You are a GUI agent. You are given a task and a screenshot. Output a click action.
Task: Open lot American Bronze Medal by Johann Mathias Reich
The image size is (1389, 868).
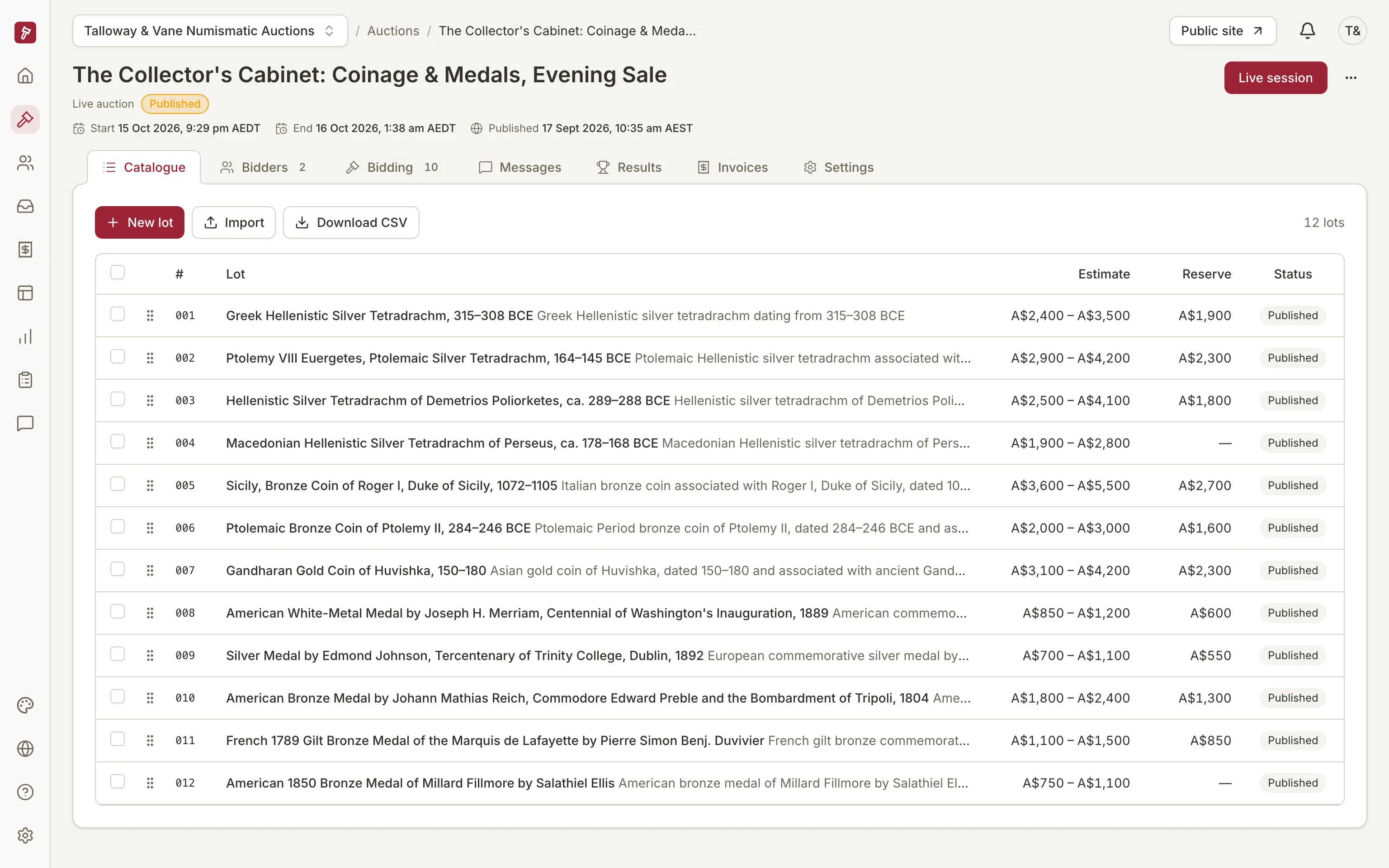pyautogui.click(x=577, y=698)
